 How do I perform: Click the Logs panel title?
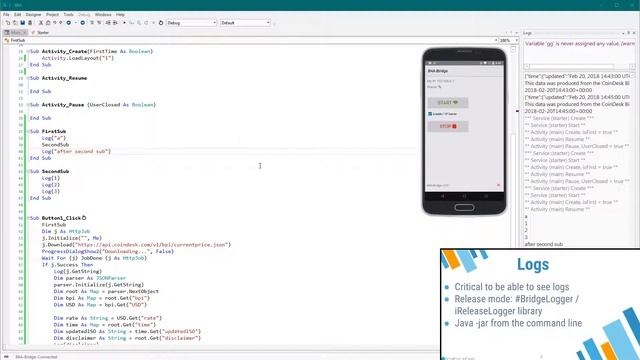click(x=527, y=33)
